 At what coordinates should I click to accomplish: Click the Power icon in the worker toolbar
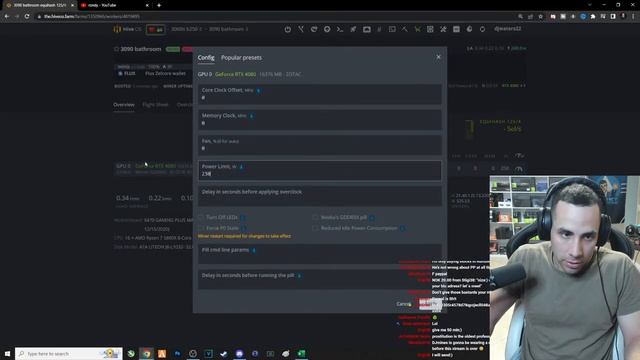288,29
